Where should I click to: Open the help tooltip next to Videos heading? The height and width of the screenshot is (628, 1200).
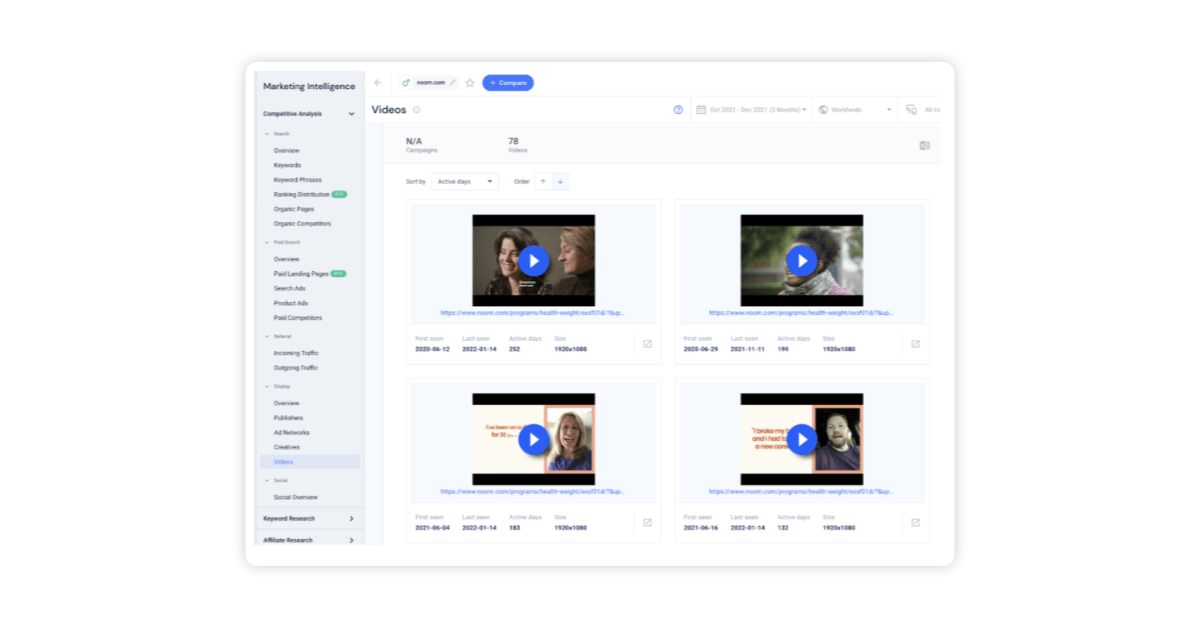click(679, 110)
